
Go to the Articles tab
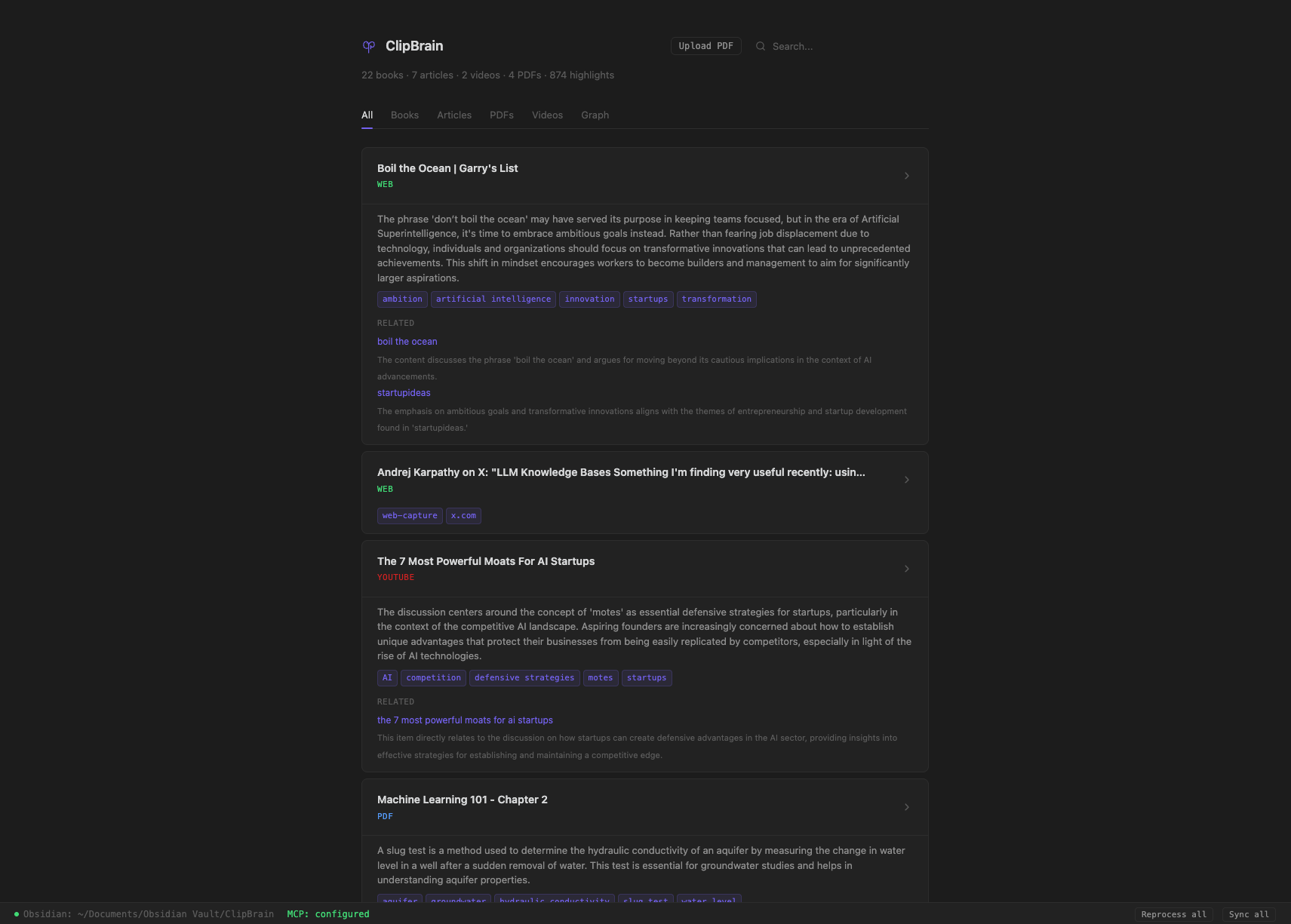click(453, 115)
